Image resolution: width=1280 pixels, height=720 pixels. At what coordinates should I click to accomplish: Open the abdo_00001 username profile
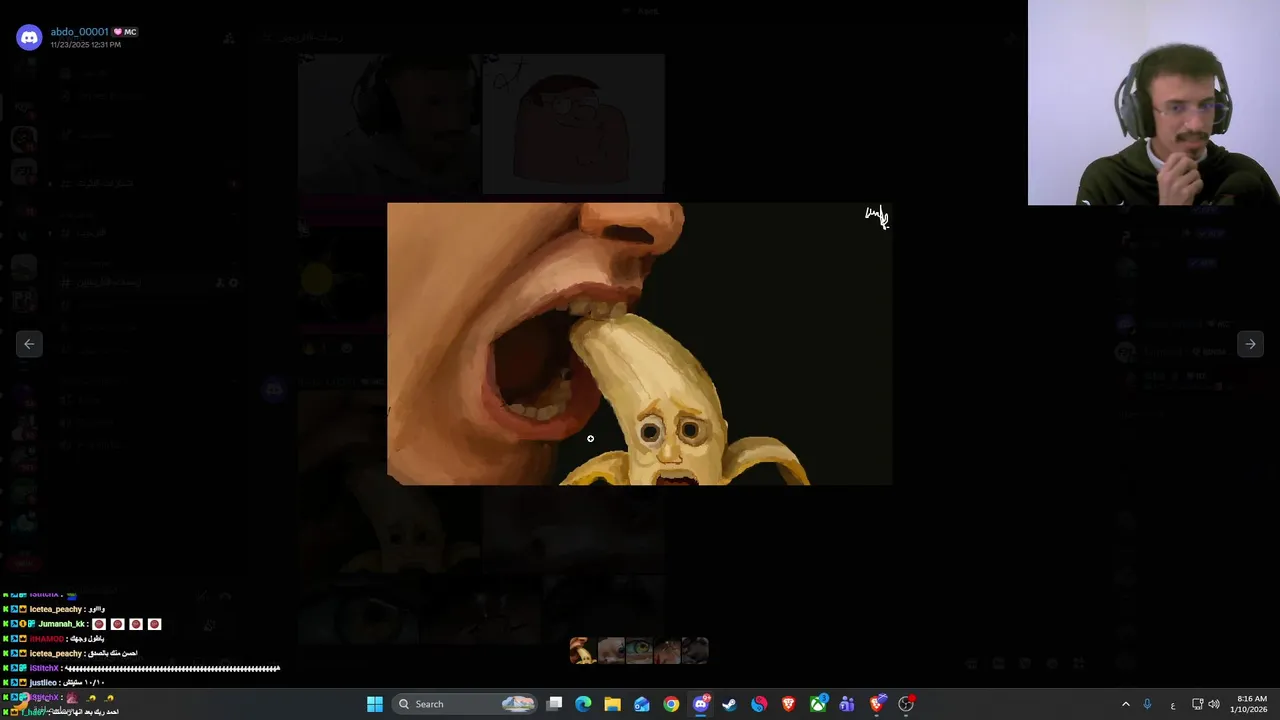coord(79,32)
